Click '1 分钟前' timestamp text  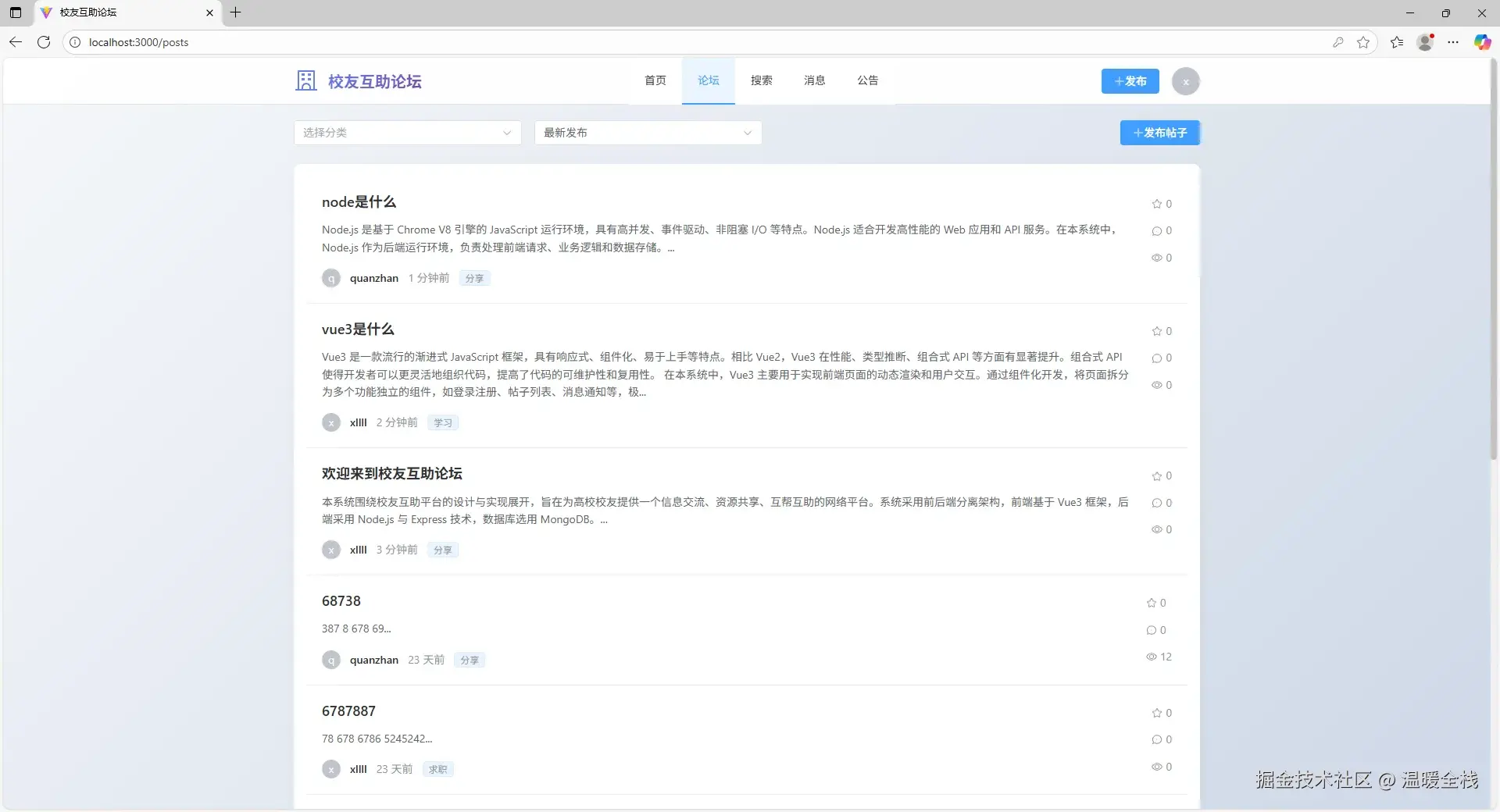tap(429, 278)
